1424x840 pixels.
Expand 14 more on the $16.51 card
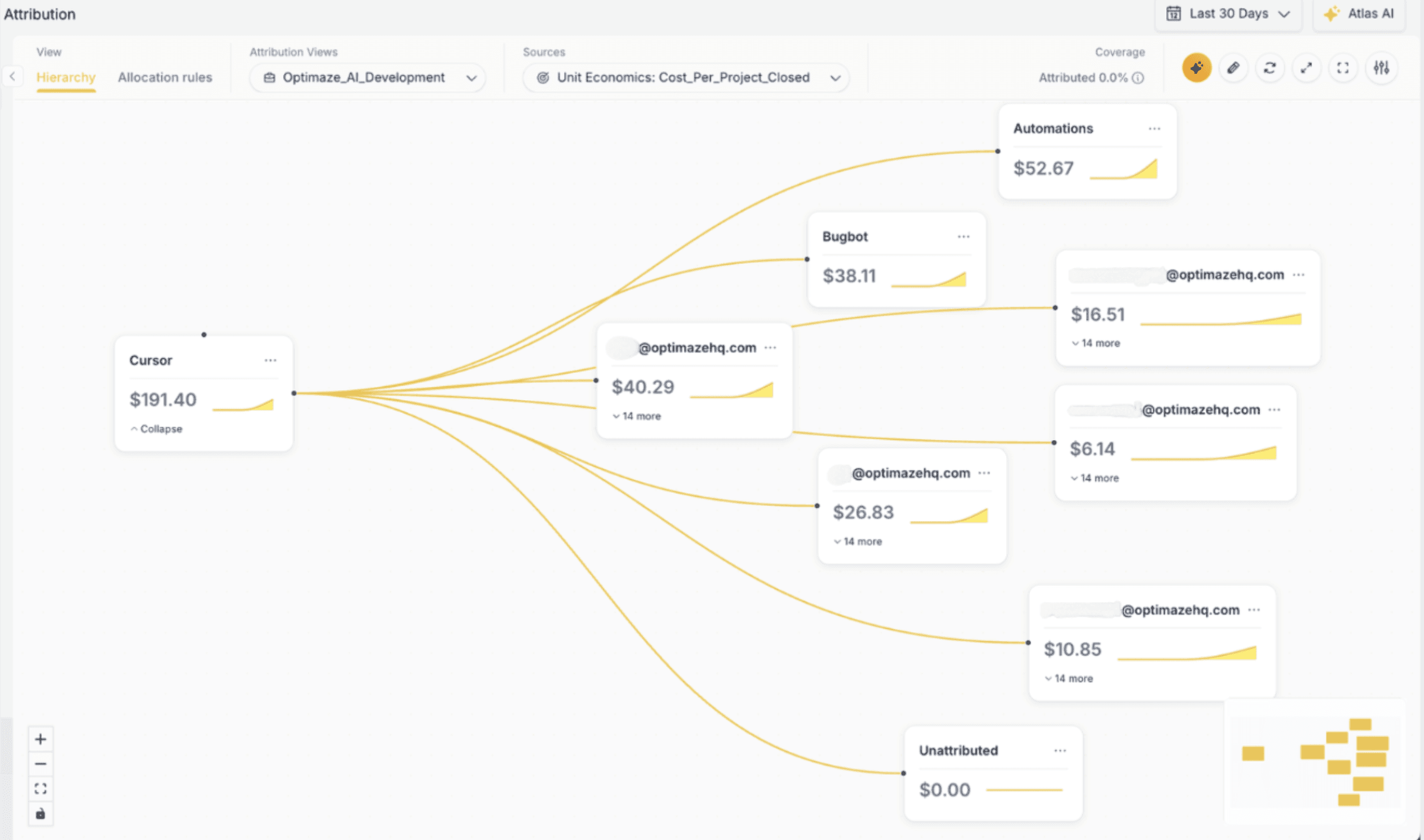[1095, 343]
